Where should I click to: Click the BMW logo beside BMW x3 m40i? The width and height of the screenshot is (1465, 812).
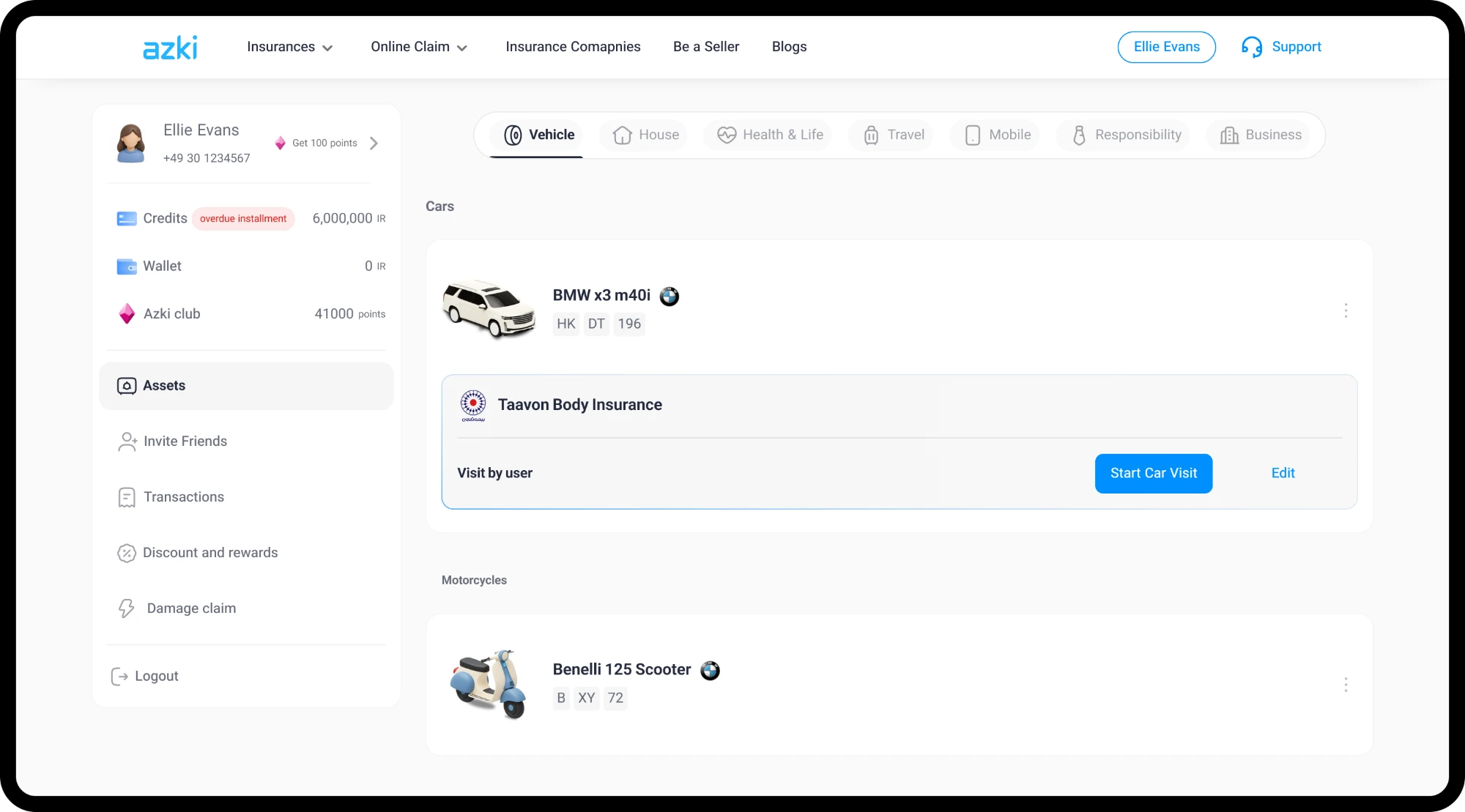click(x=670, y=296)
